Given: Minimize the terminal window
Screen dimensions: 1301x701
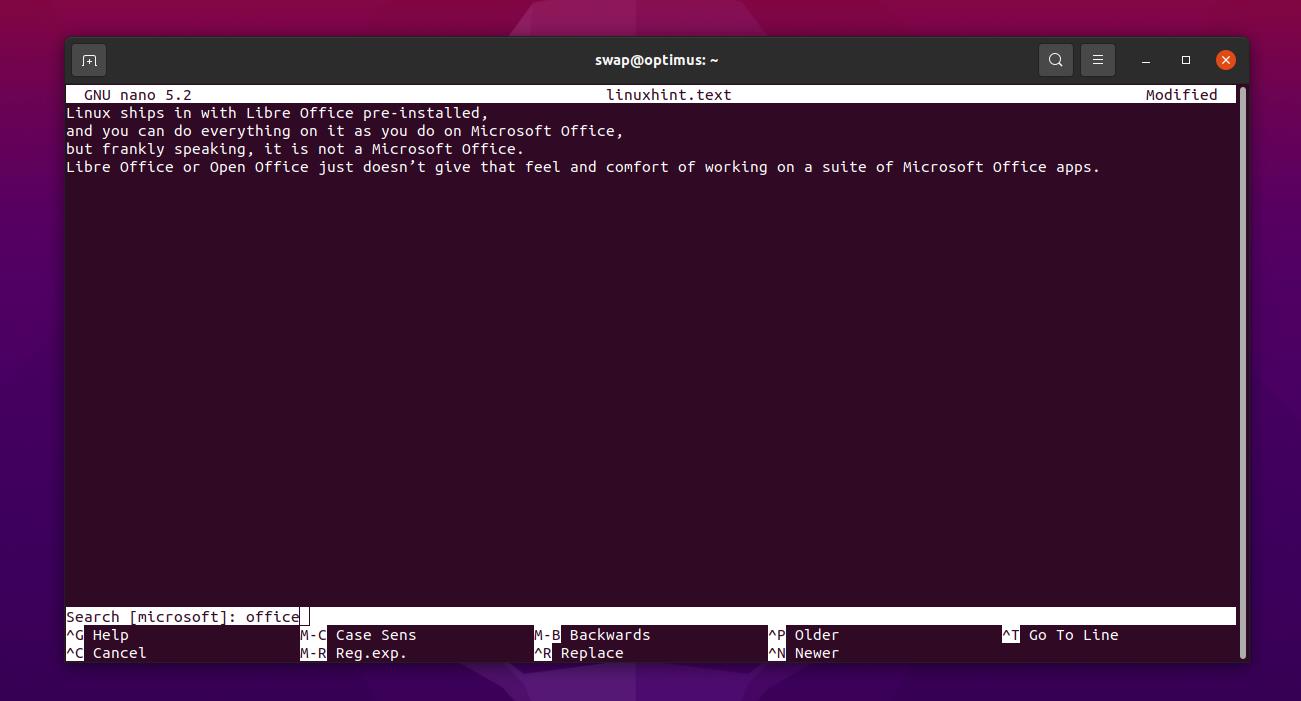Looking at the screenshot, I should (1146, 60).
